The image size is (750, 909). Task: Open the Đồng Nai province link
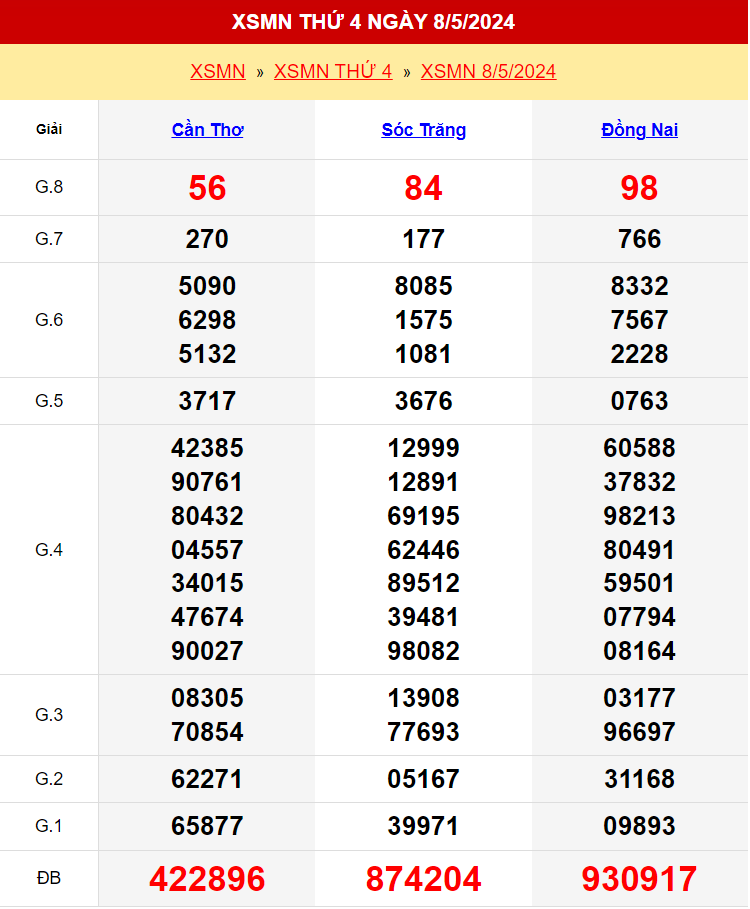click(x=640, y=130)
